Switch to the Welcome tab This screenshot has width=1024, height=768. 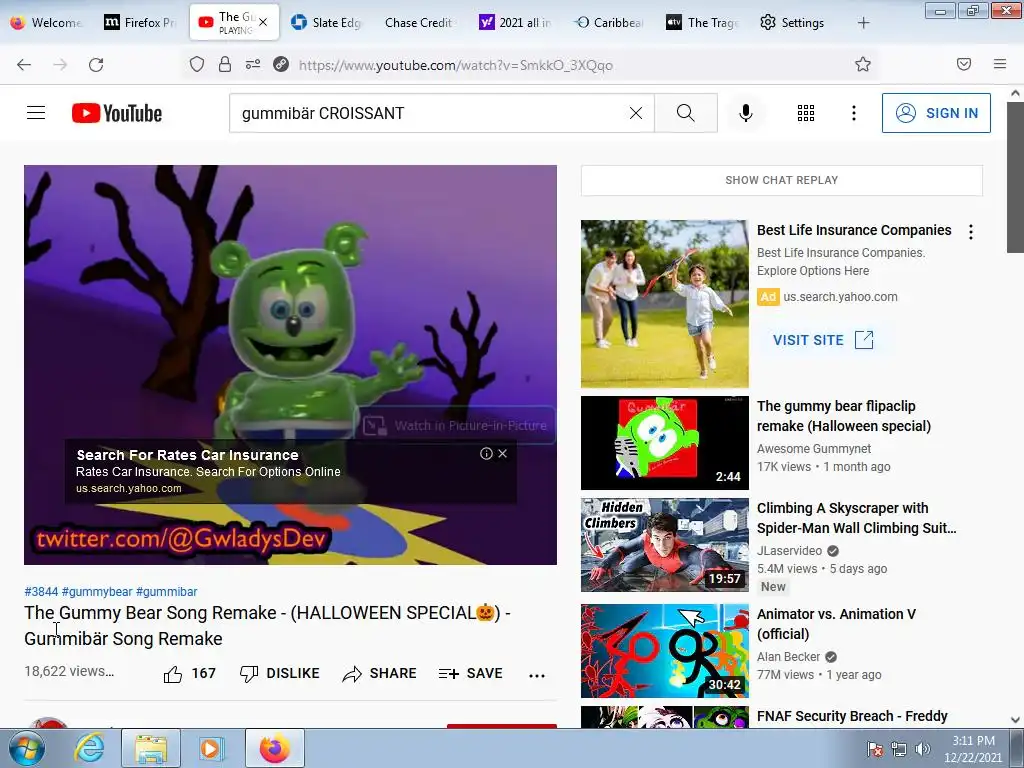click(x=46, y=22)
